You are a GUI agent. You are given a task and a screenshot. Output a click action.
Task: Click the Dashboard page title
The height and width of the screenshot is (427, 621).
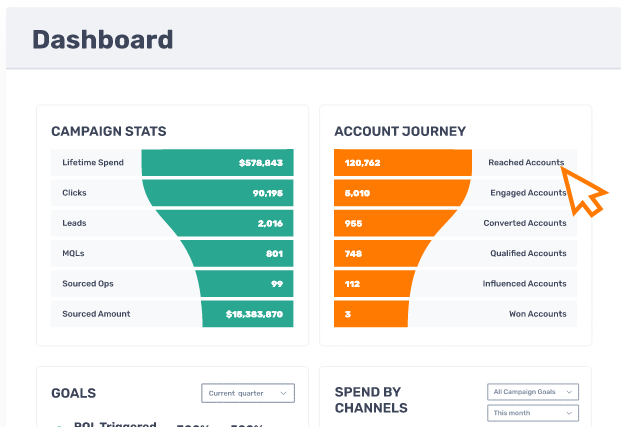(103, 40)
